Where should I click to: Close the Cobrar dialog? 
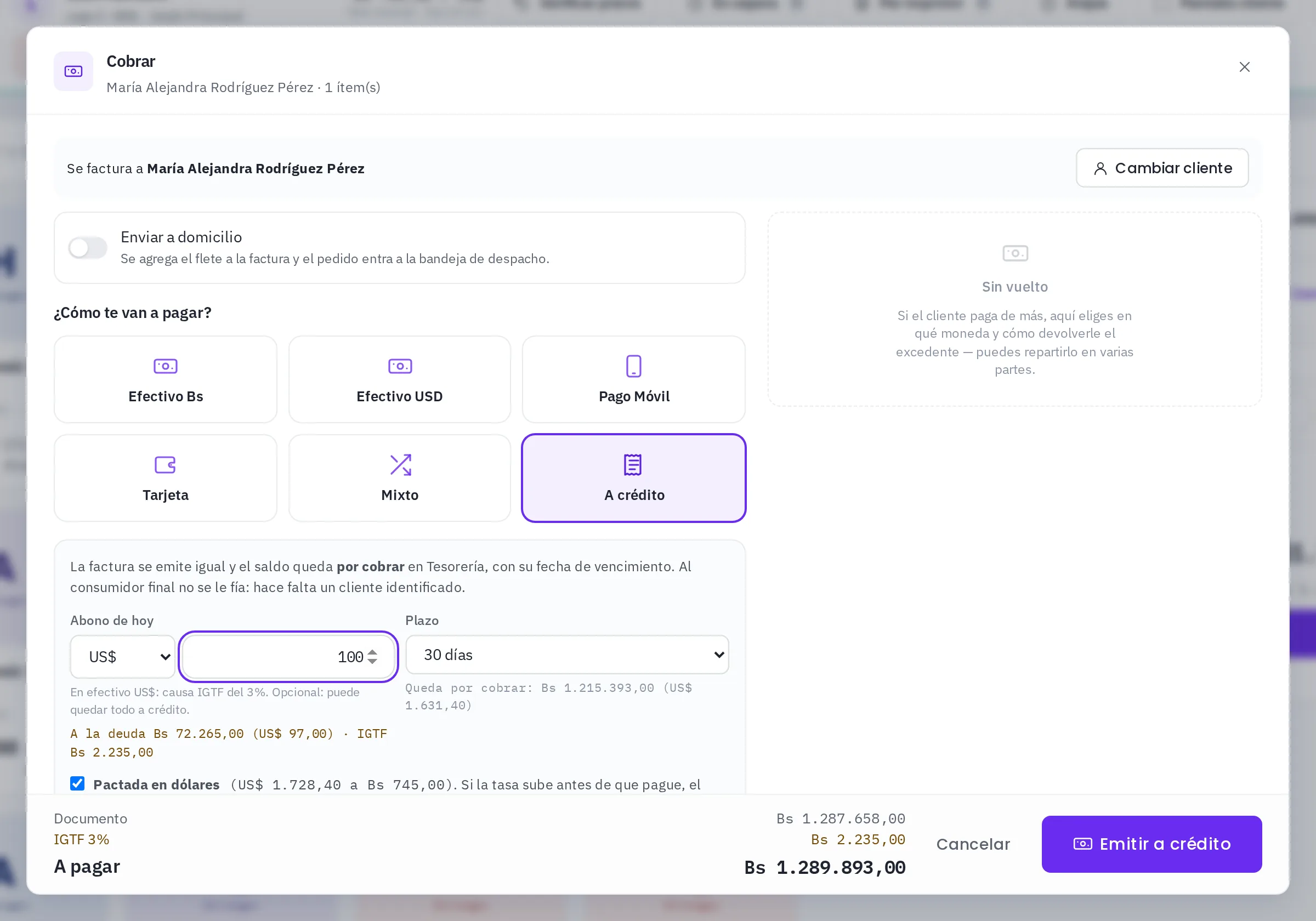click(x=1244, y=67)
